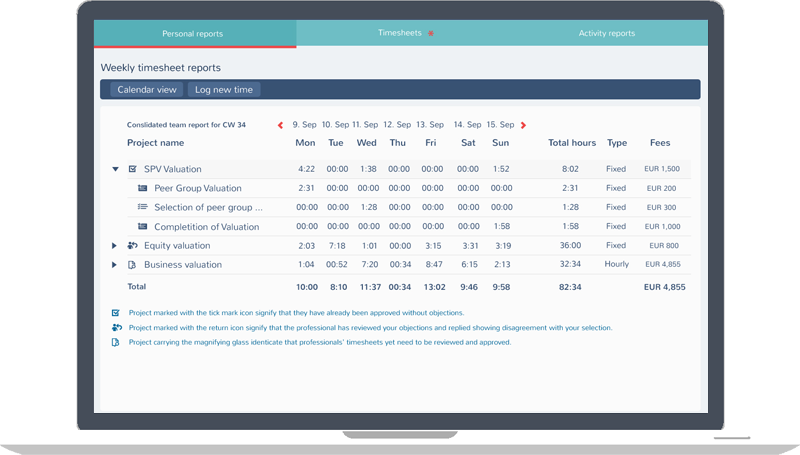Open the Activity reports tab
This screenshot has height=455, width=800.
(x=606, y=33)
